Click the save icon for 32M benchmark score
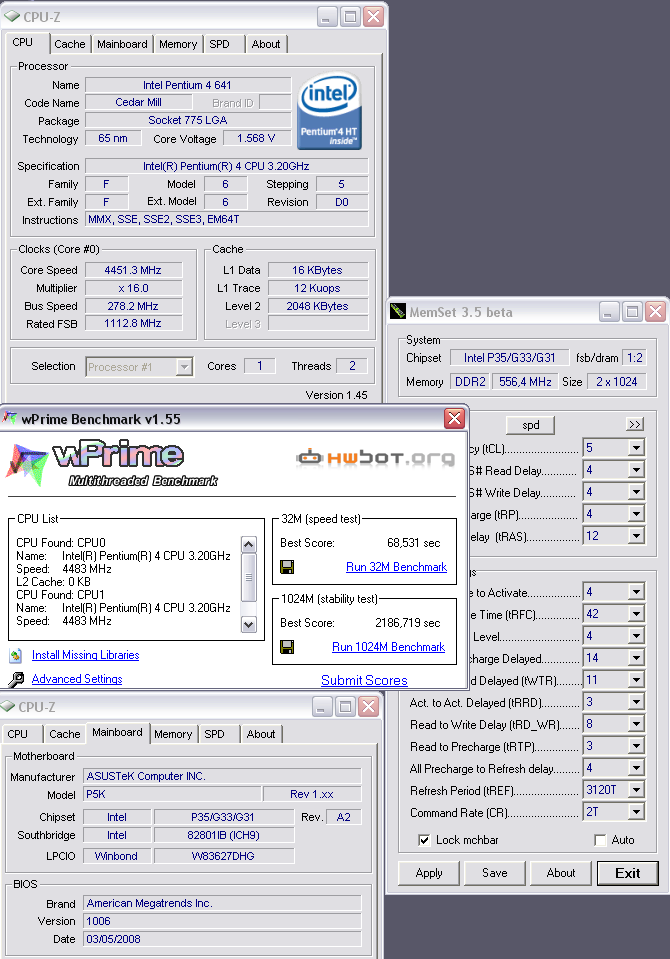 (x=286, y=567)
